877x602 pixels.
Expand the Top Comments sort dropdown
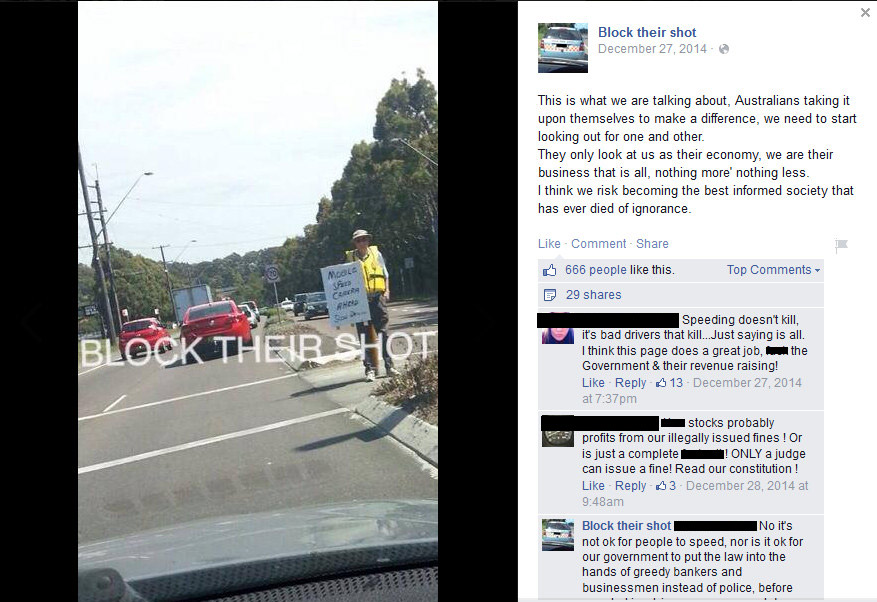click(x=774, y=270)
